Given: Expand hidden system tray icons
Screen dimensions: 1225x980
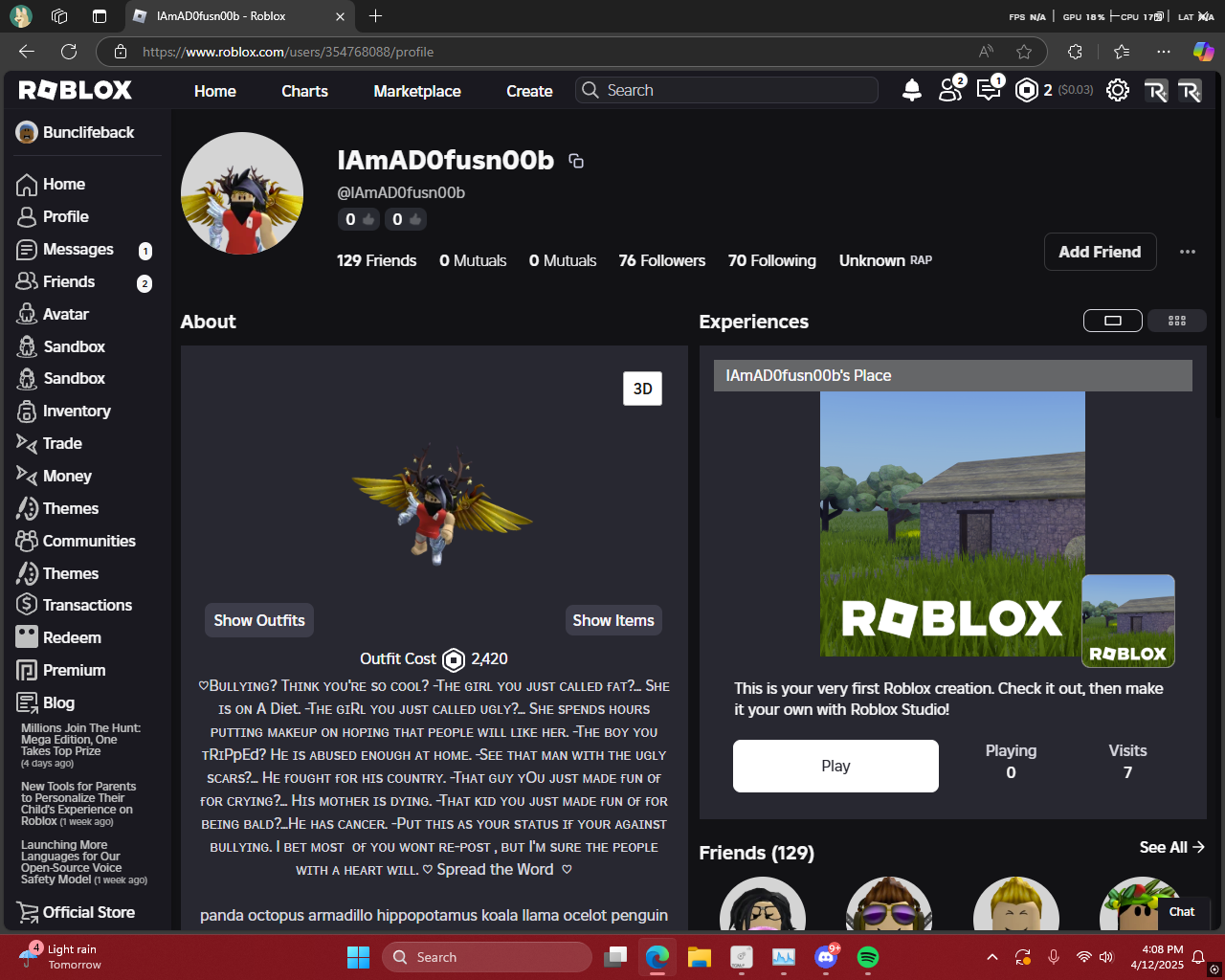Looking at the screenshot, I should click(x=992, y=957).
